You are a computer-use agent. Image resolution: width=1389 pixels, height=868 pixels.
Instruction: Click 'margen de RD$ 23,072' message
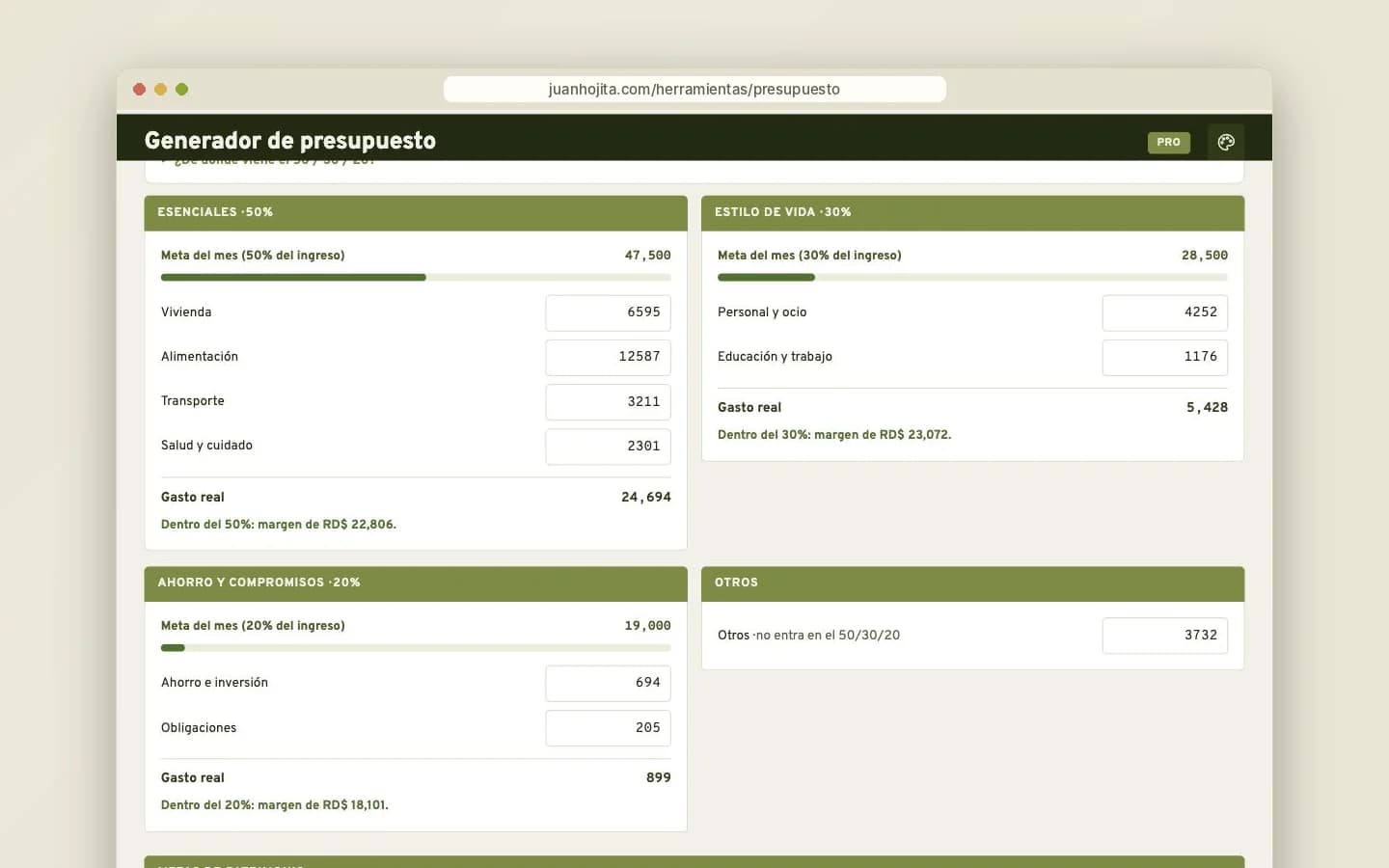click(834, 435)
